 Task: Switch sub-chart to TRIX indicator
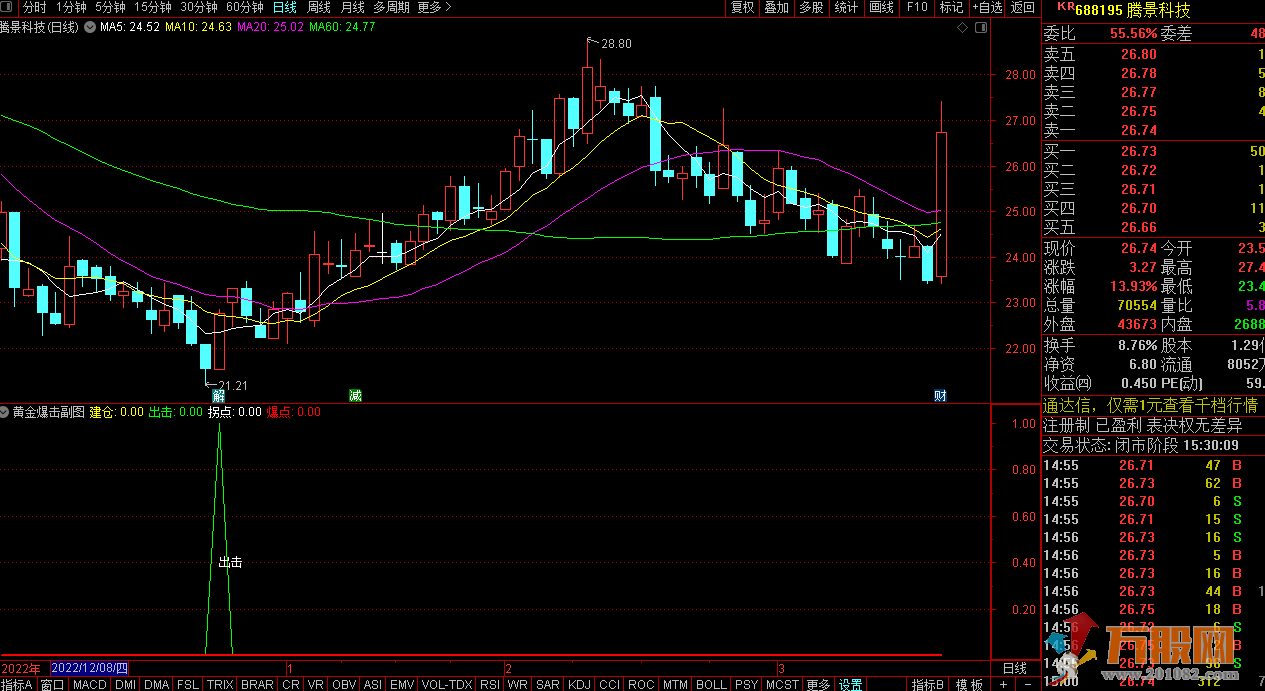[x=220, y=685]
